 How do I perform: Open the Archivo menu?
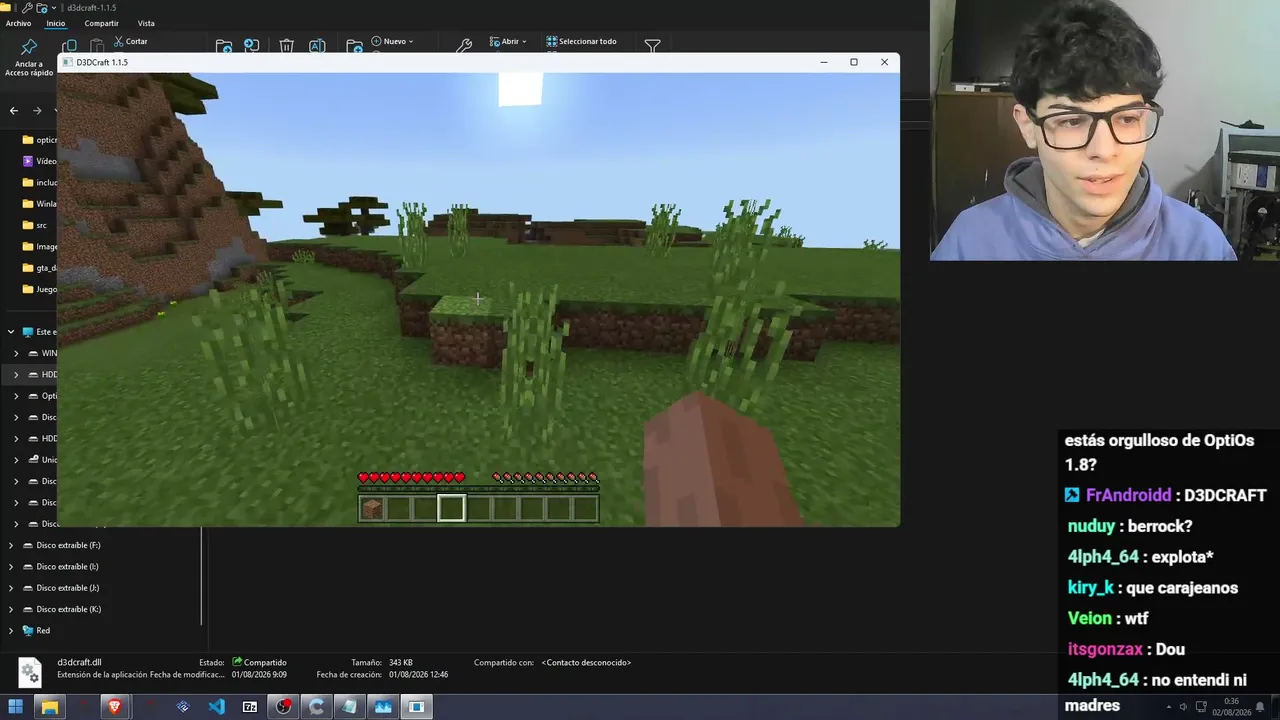coord(18,23)
